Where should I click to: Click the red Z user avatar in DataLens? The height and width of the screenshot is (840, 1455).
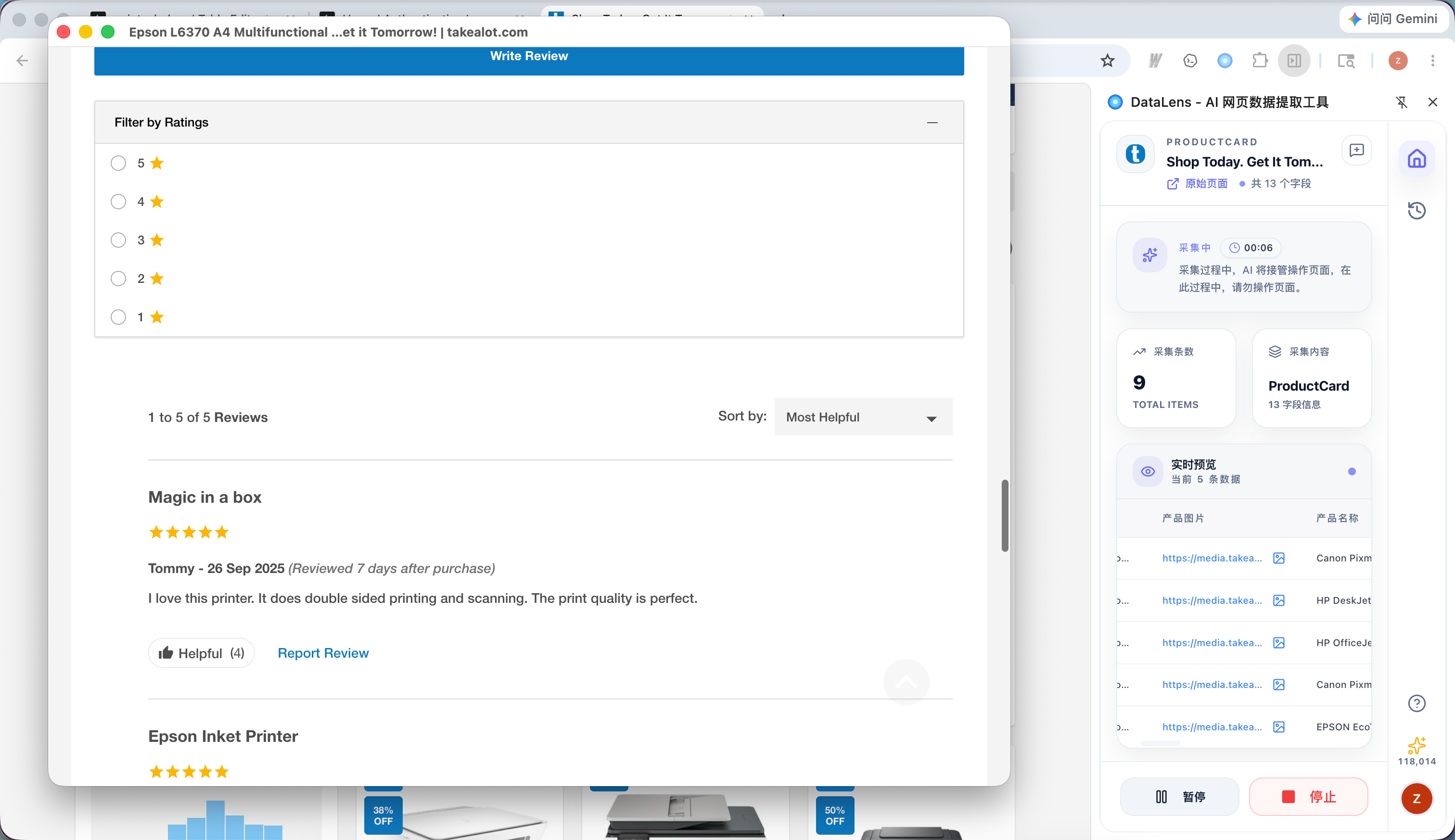pyautogui.click(x=1417, y=799)
